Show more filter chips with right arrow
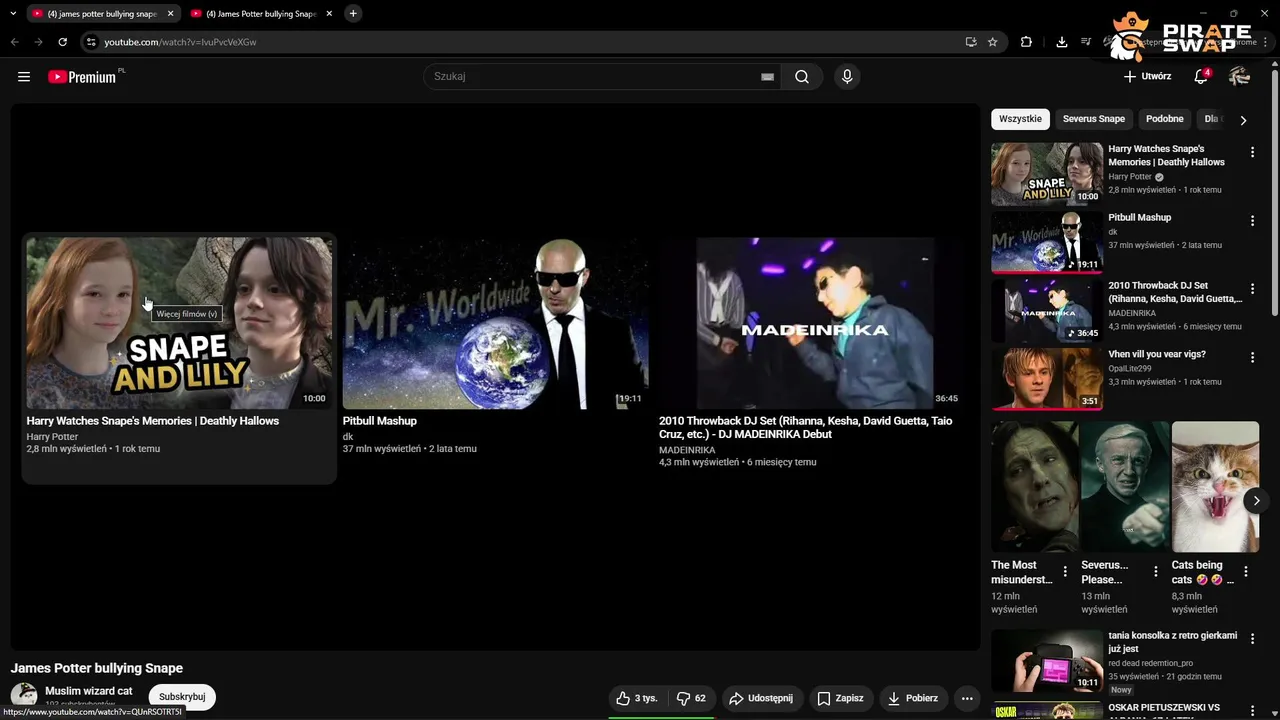 pyautogui.click(x=1243, y=120)
